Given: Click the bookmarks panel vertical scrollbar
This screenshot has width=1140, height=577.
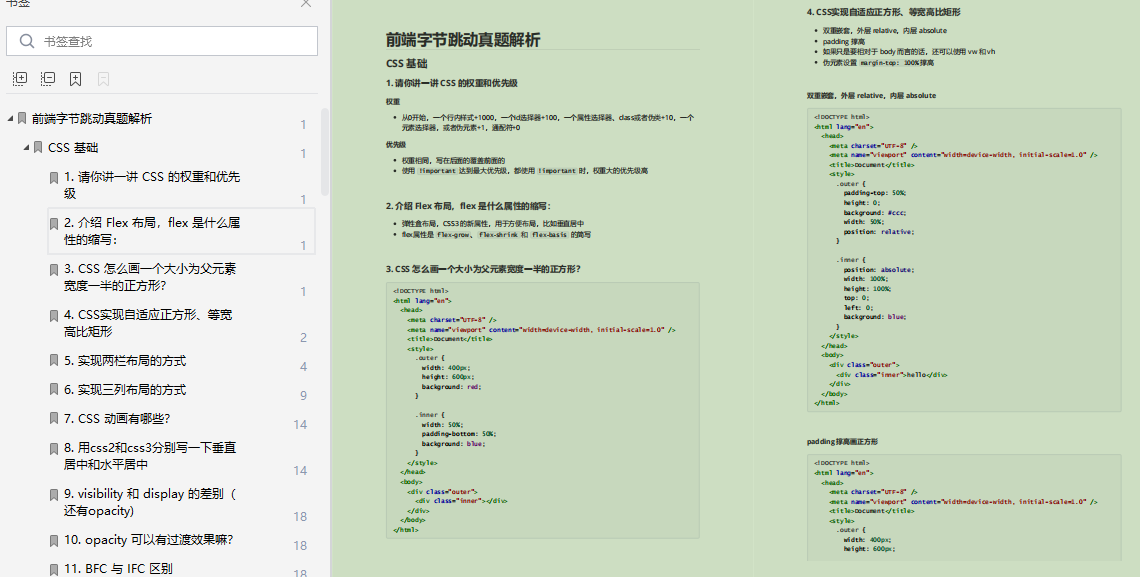Looking at the screenshot, I should pyautogui.click(x=325, y=153).
